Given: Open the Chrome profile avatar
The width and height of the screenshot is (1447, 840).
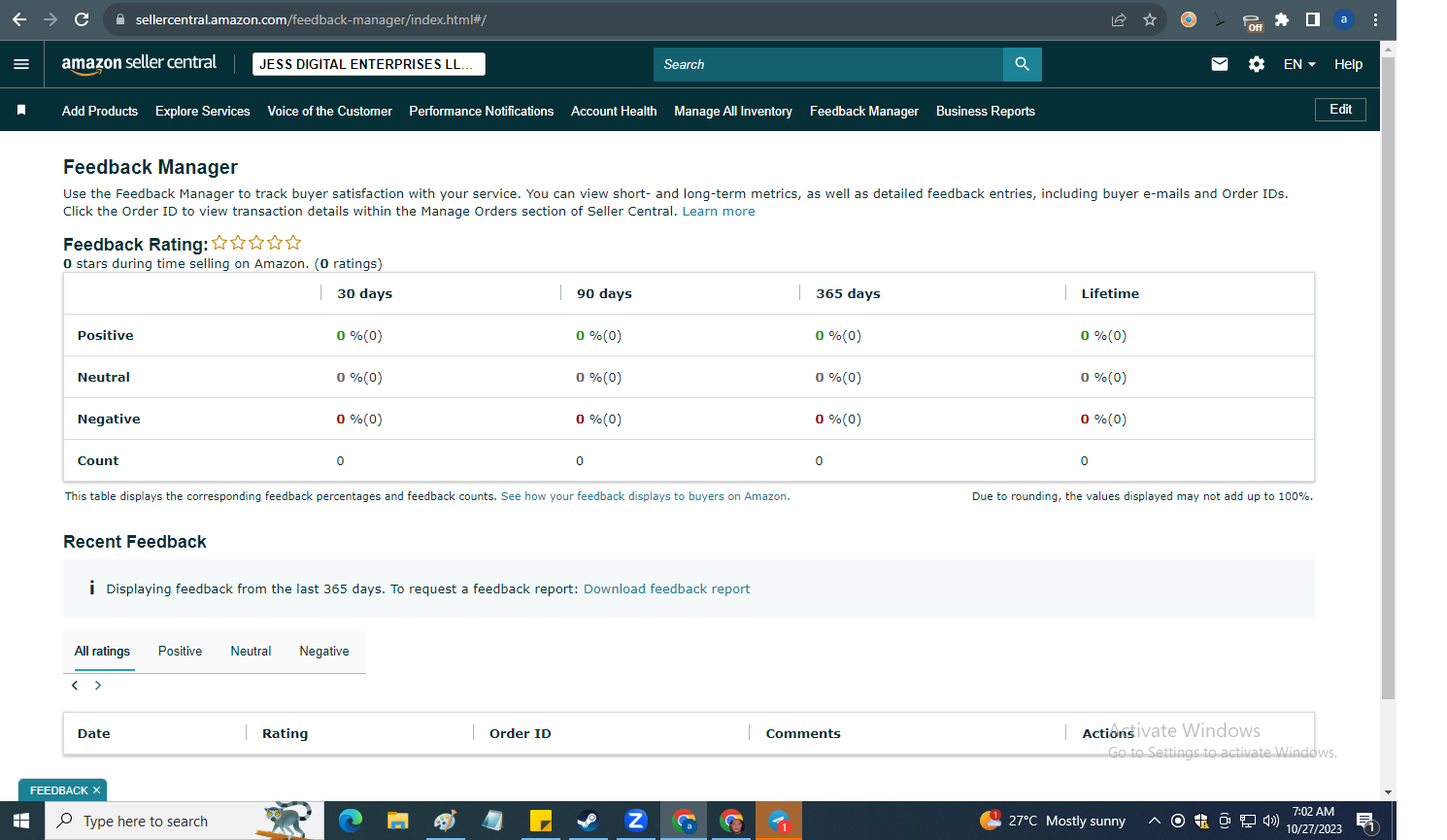Looking at the screenshot, I should (x=1344, y=19).
